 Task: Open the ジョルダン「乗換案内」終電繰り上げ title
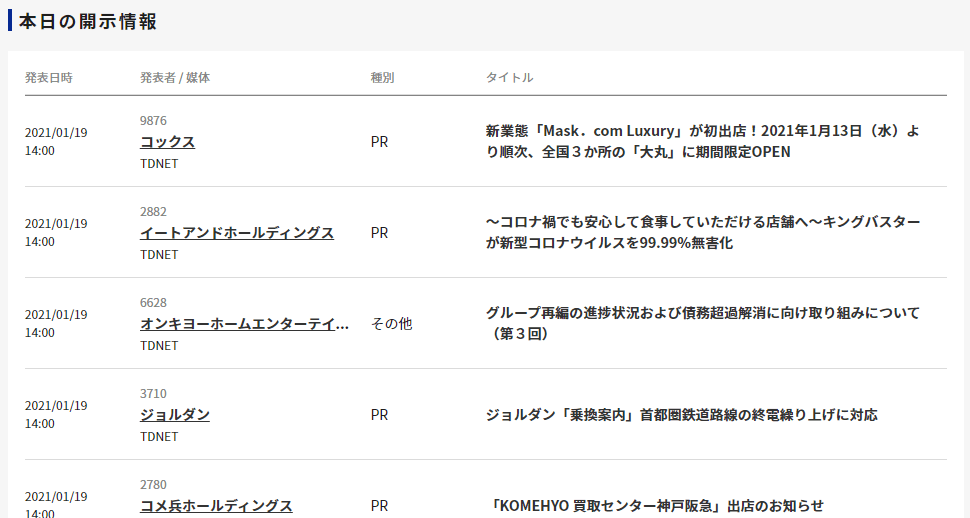coord(681,415)
